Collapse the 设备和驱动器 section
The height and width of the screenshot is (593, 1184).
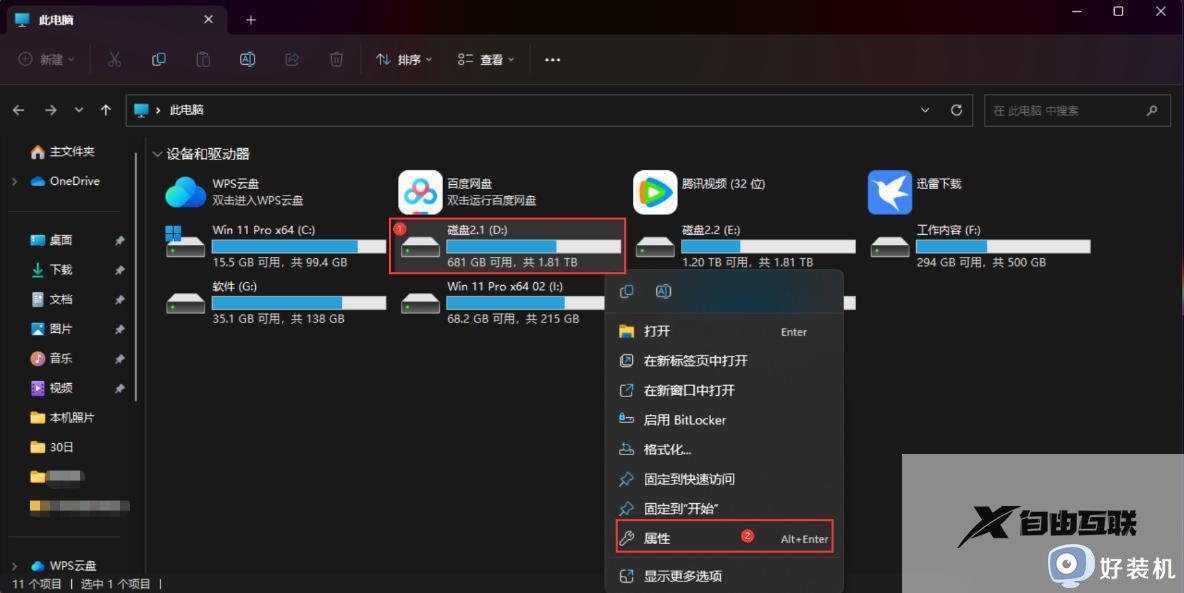tap(157, 154)
